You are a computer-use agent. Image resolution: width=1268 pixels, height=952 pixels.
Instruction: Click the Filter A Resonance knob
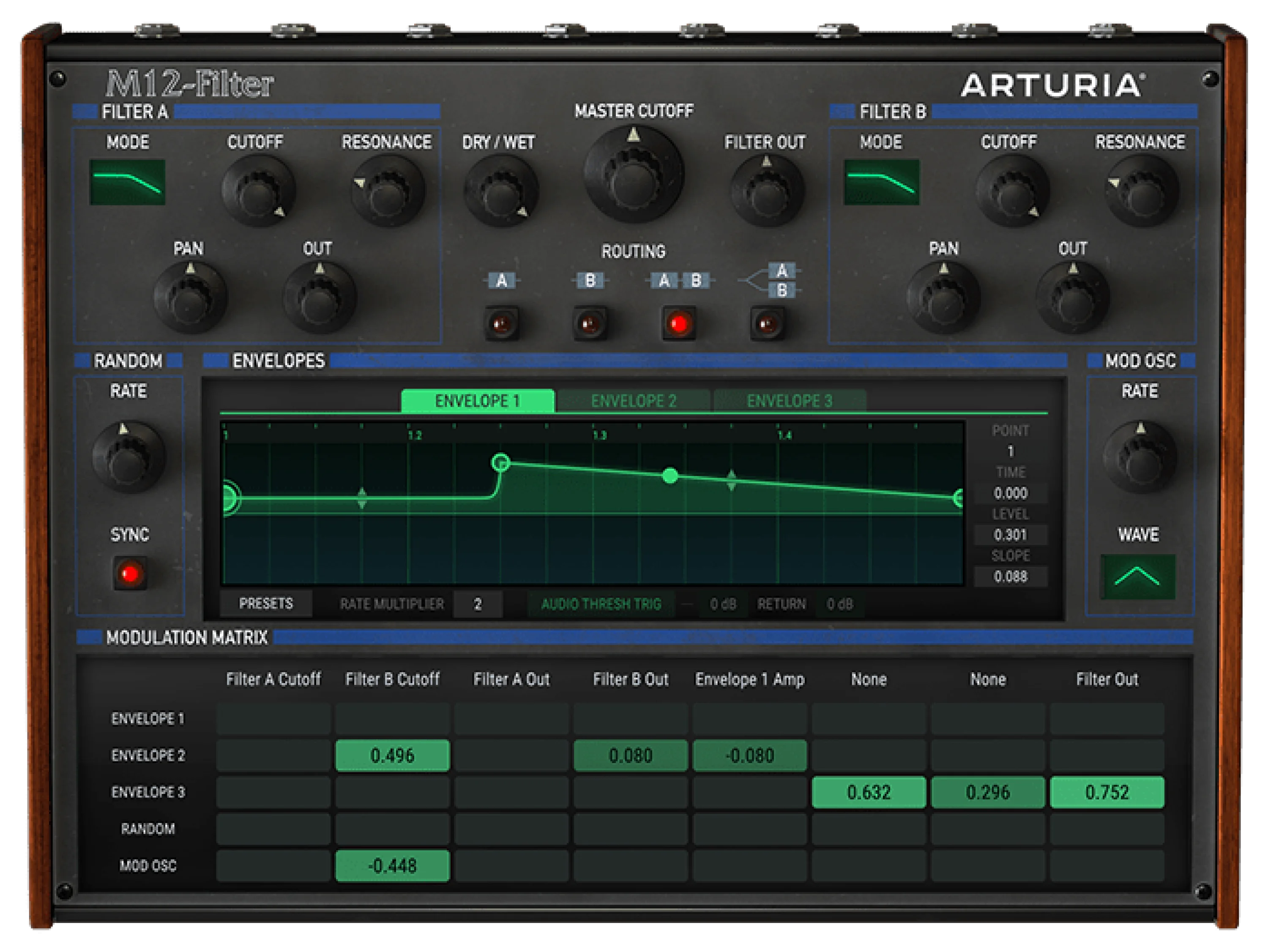tap(388, 191)
